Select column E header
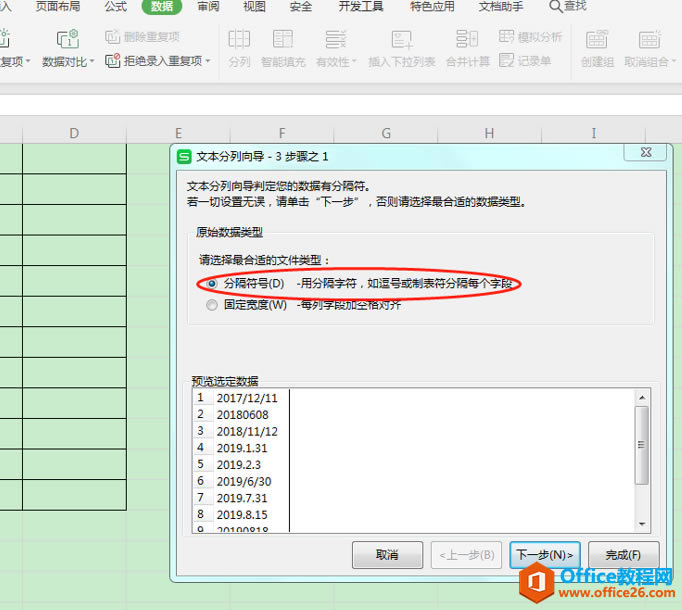The width and height of the screenshot is (682, 610). tap(178, 133)
